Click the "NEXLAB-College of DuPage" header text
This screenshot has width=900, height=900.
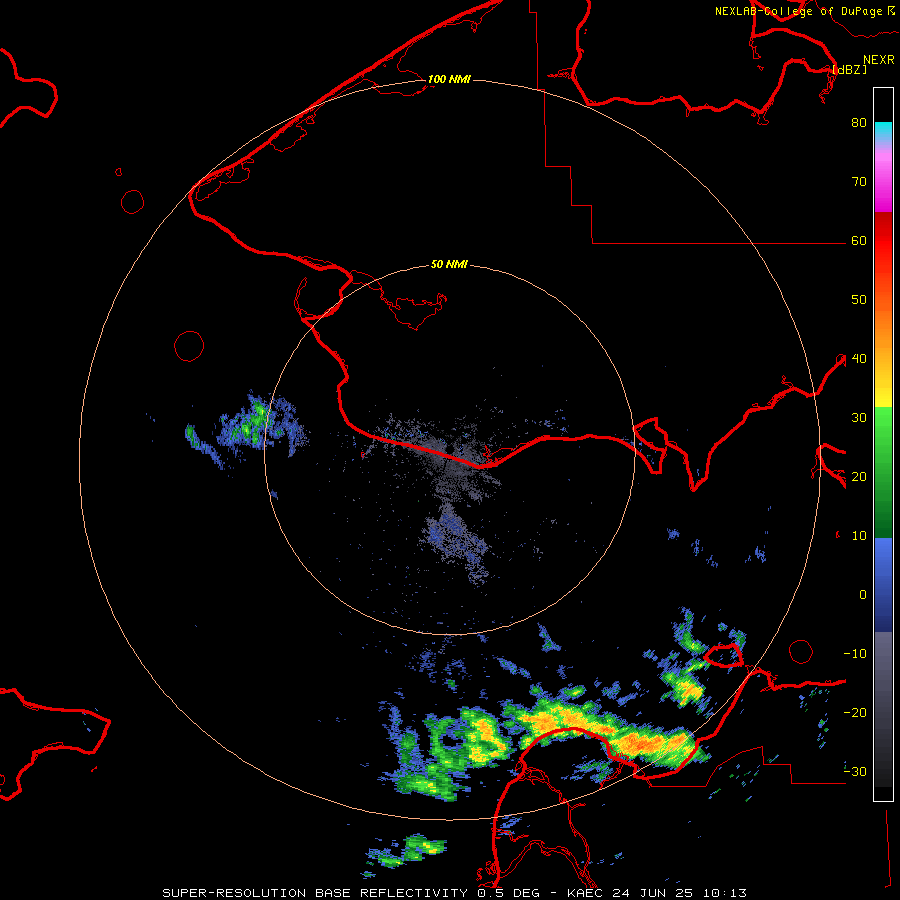[798, 11]
